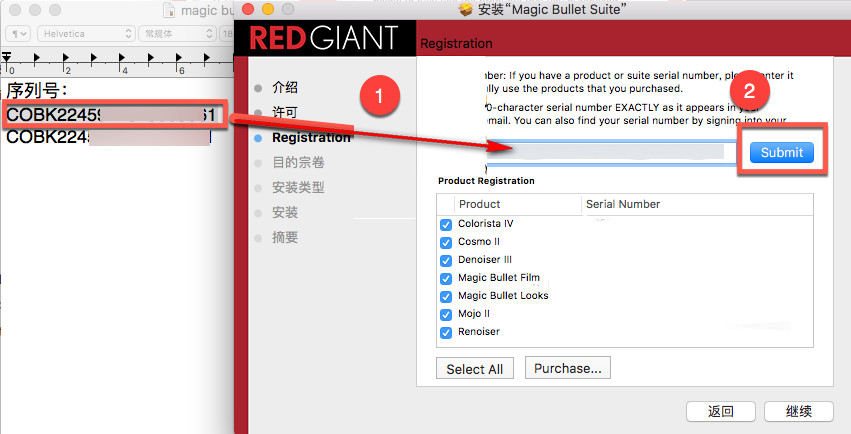Open the Helvetica font dropdown in TextEdit
Image resolution: width=851 pixels, height=434 pixels.
click(x=86, y=34)
